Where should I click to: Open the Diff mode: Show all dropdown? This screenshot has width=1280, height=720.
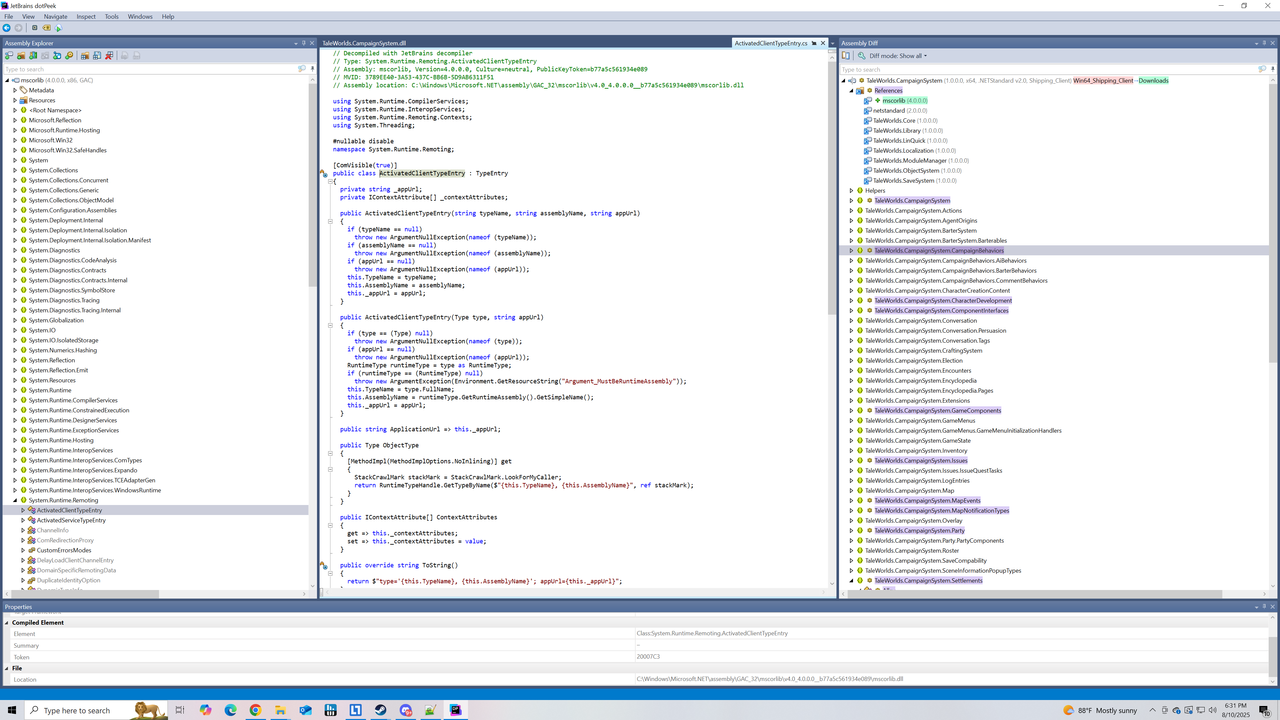pyautogui.click(x=897, y=56)
